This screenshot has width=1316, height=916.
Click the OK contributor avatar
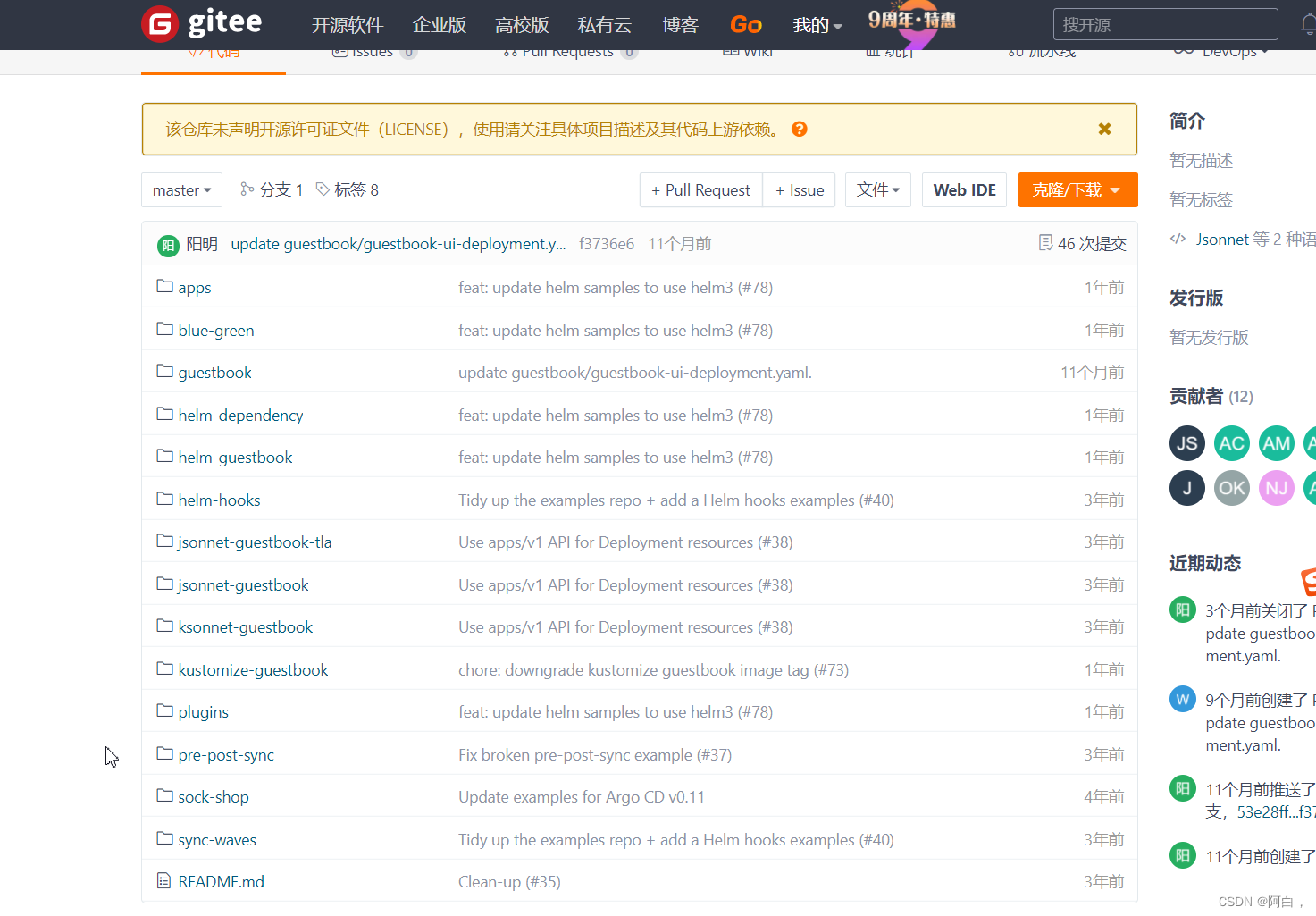click(1232, 488)
